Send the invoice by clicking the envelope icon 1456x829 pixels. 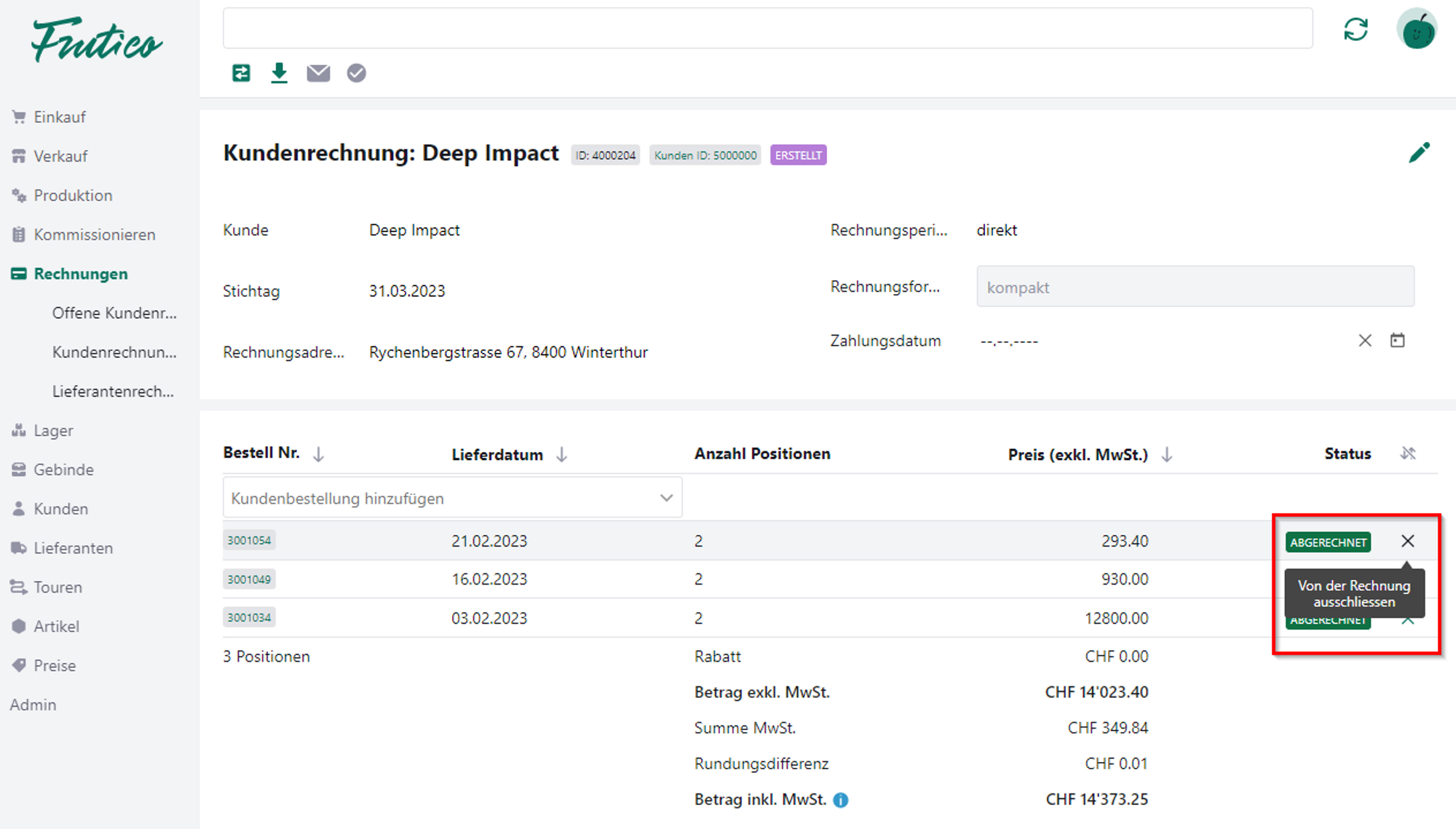click(x=318, y=73)
